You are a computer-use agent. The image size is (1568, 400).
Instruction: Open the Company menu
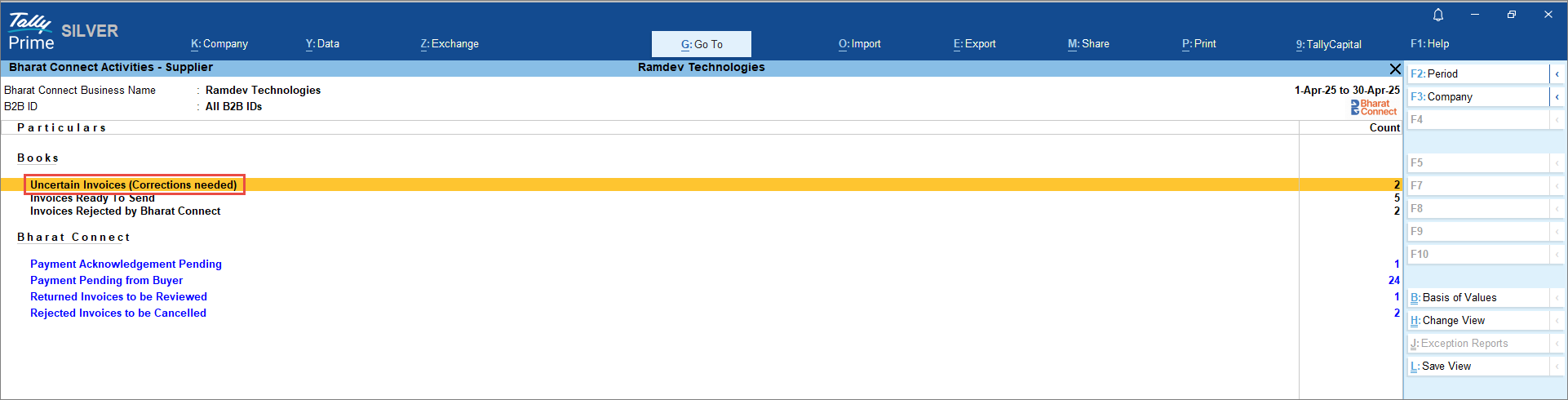[x=219, y=44]
